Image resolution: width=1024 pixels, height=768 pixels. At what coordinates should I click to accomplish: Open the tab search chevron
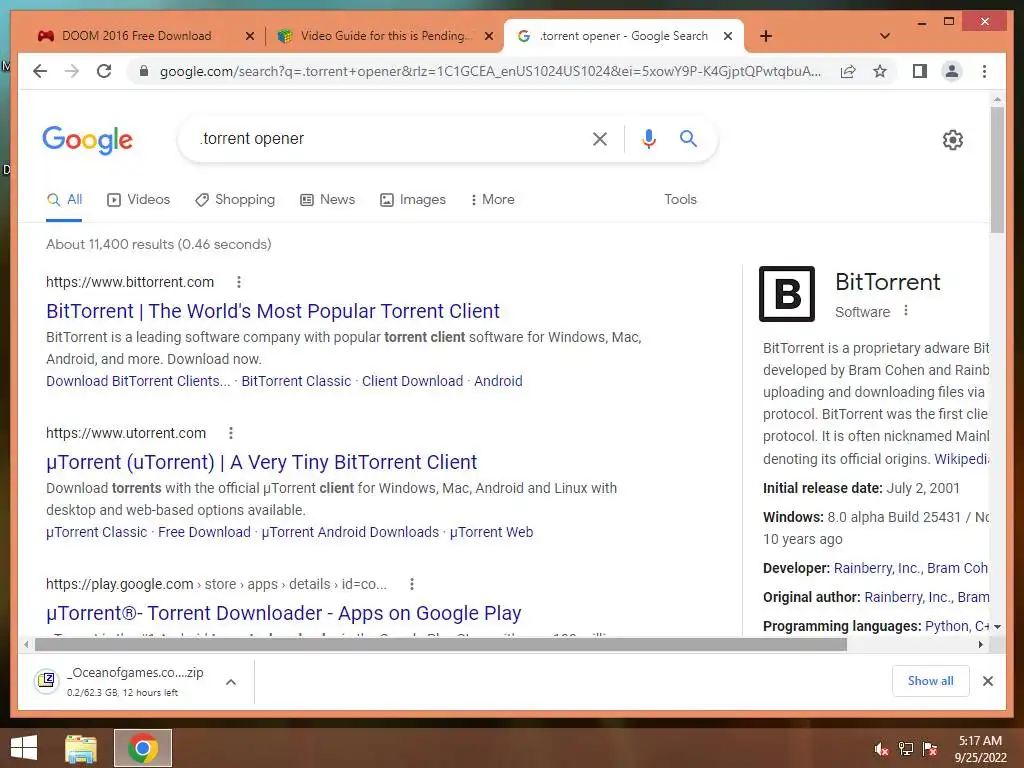point(884,36)
